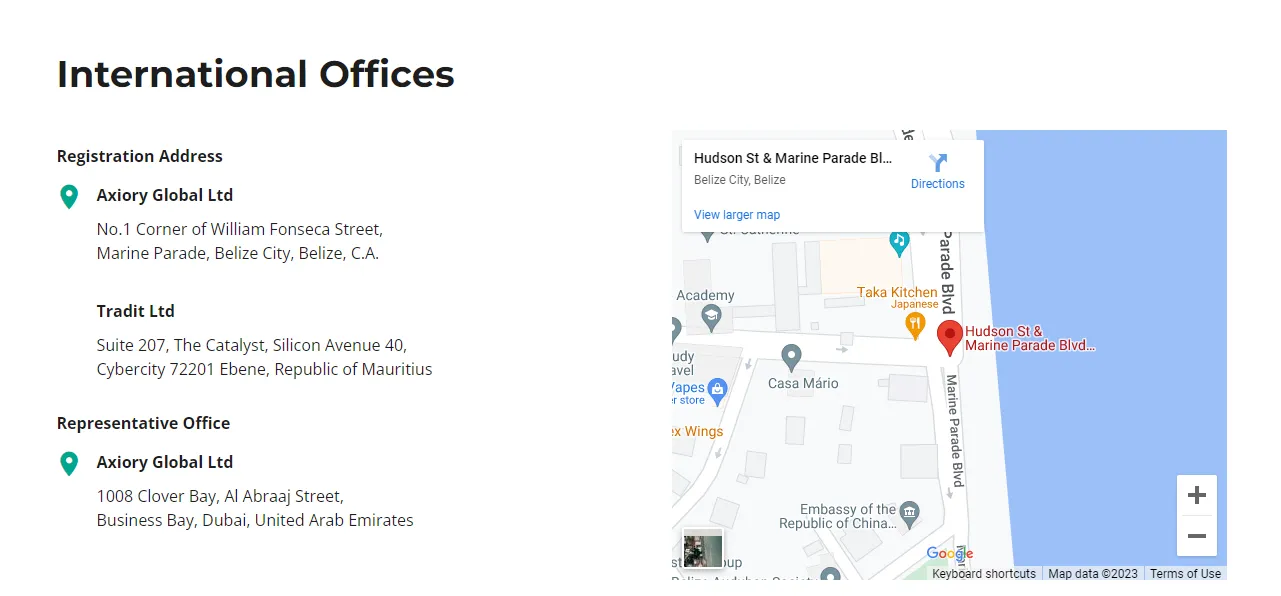Select the Representative Office label
This screenshot has width=1281, height=596.
[x=144, y=423]
